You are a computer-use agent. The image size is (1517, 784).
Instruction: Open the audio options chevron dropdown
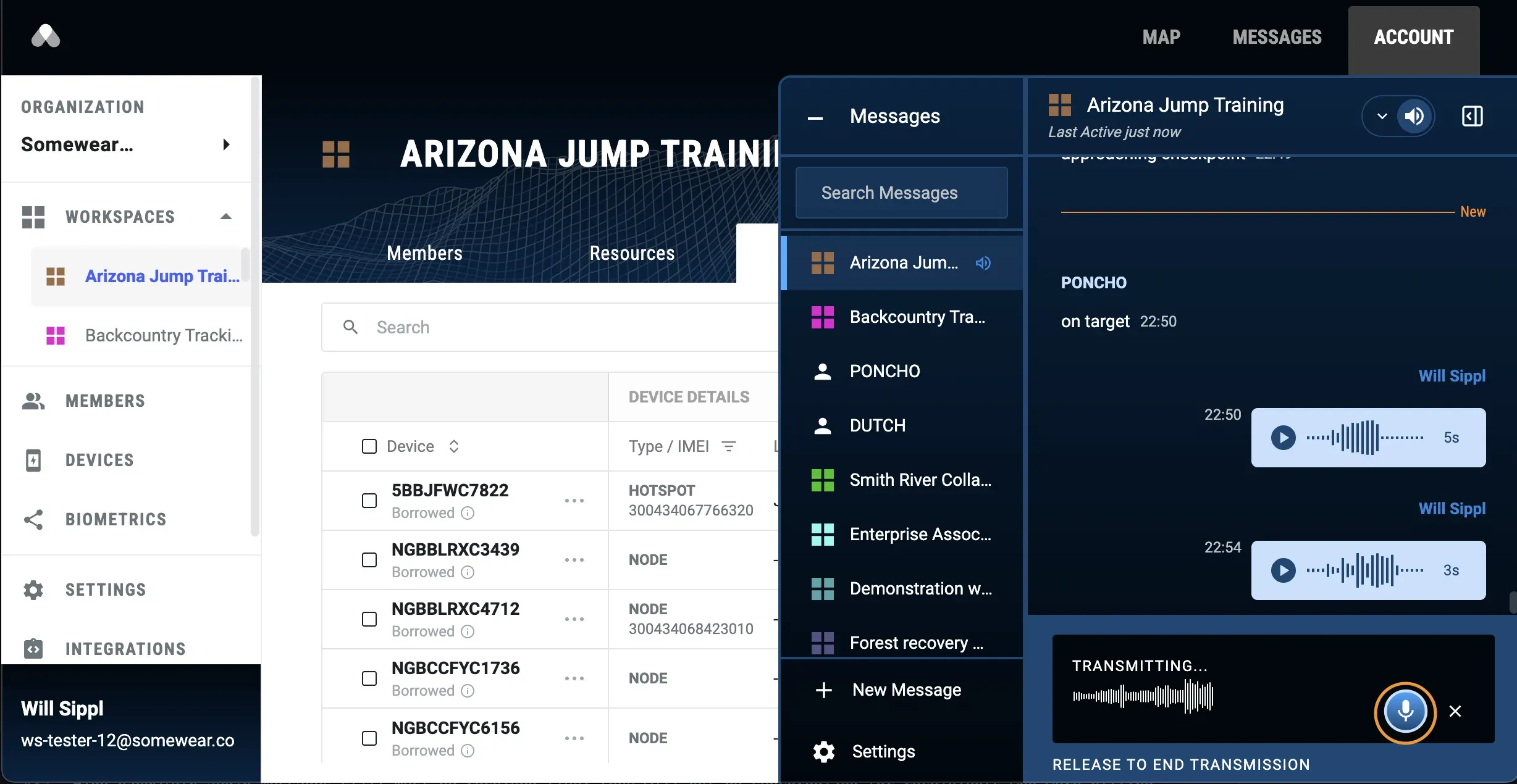tap(1382, 116)
